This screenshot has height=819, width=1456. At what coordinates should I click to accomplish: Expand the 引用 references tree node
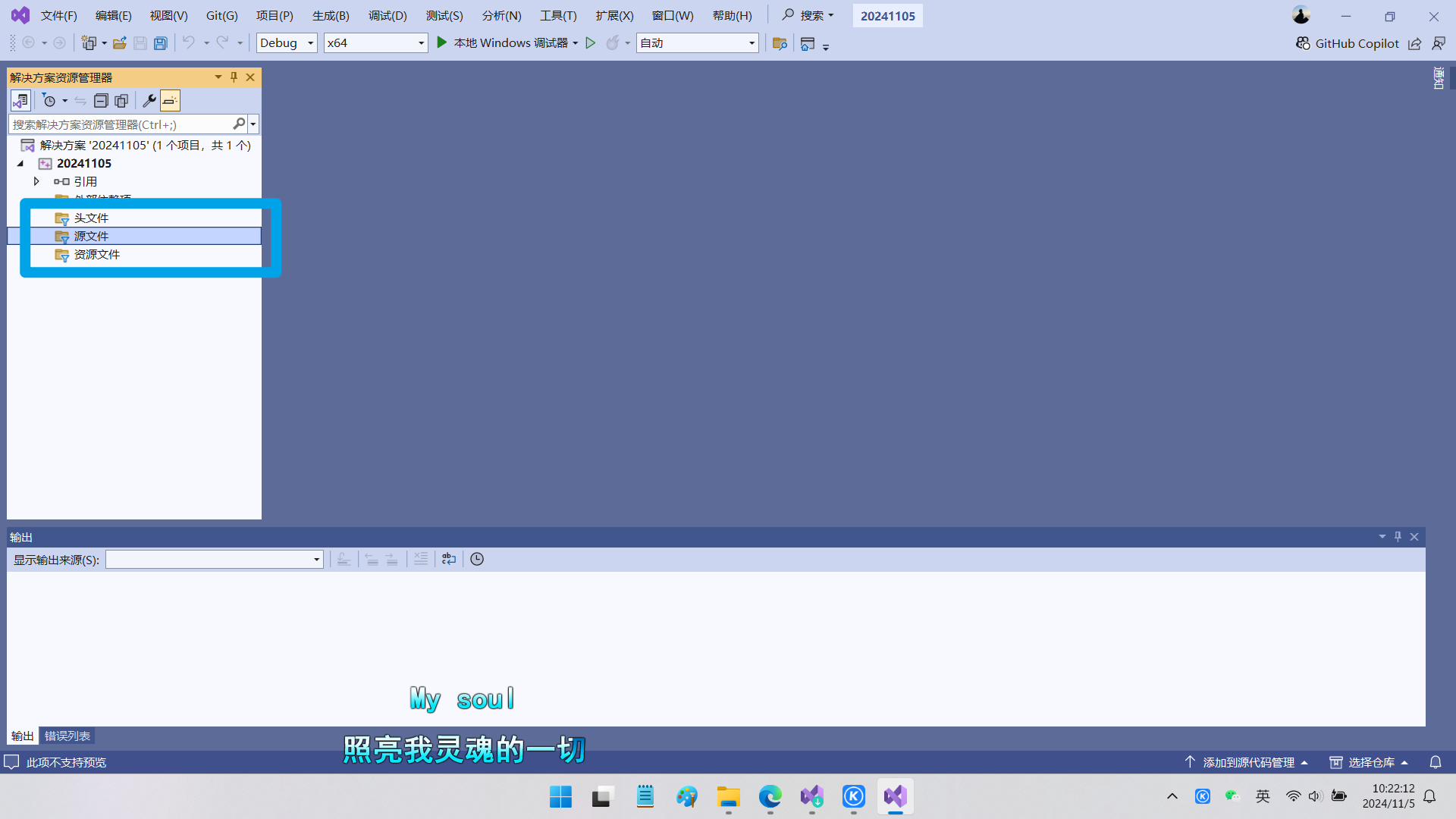click(x=36, y=181)
